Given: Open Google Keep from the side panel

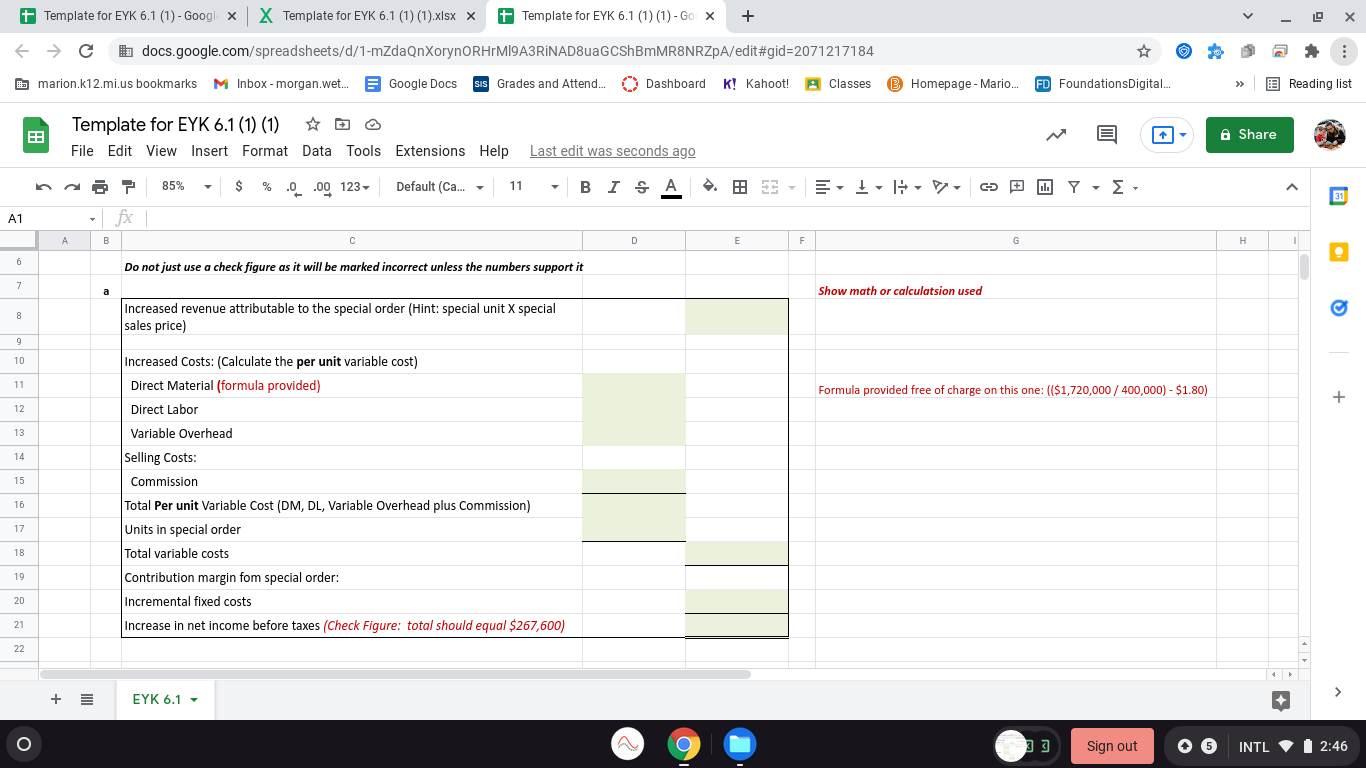Looking at the screenshot, I should (x=1339, y=251).
